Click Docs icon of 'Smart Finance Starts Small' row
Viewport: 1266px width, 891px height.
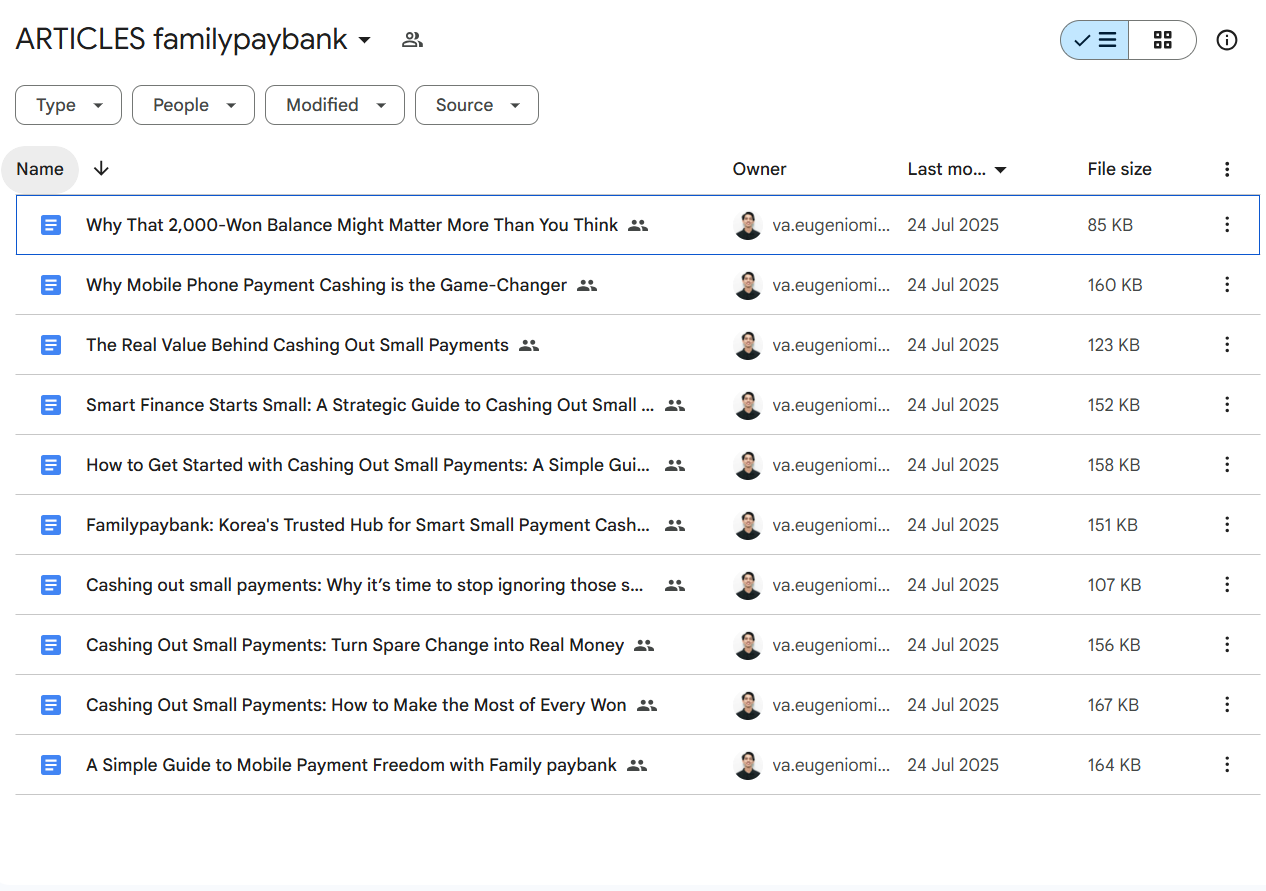(x=51, y=405)
